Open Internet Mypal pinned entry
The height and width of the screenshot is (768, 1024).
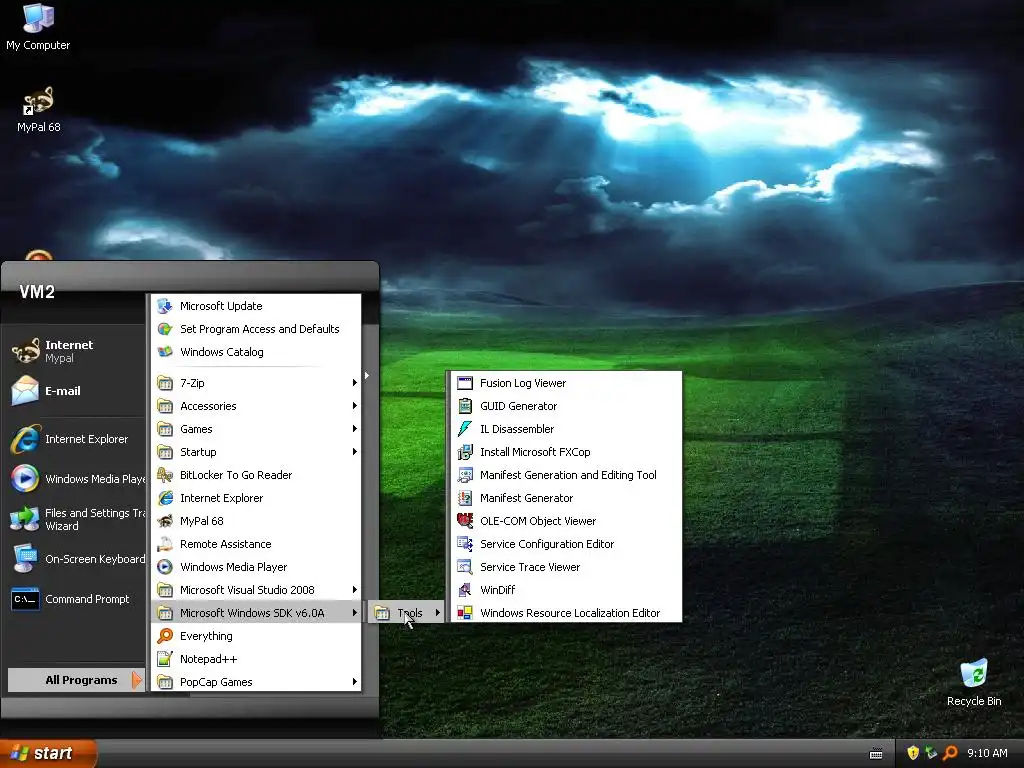pos(75,351)
